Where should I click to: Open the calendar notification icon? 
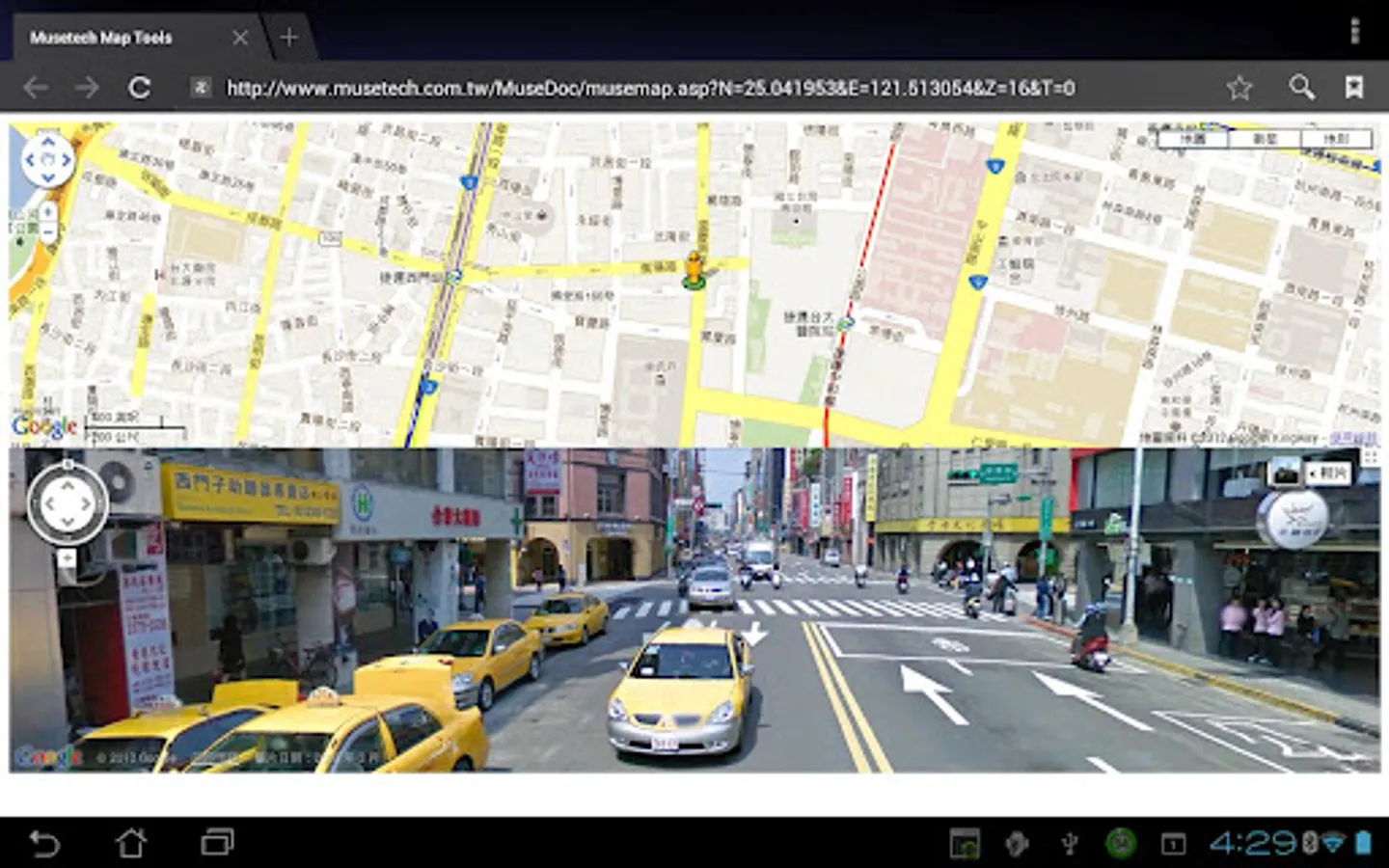[x=1173, y=844]
